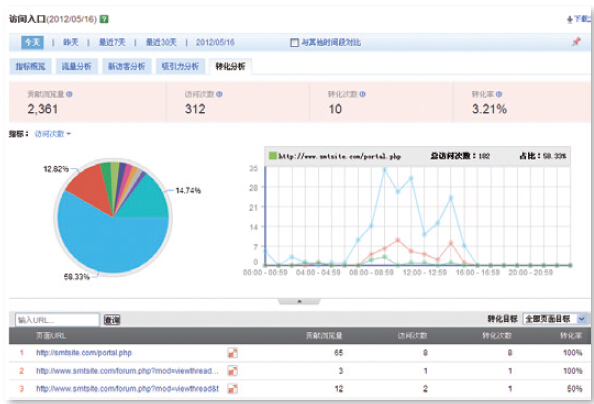
Task: Click the green help icon beside 访问入口 title
Action: point(104,19)
